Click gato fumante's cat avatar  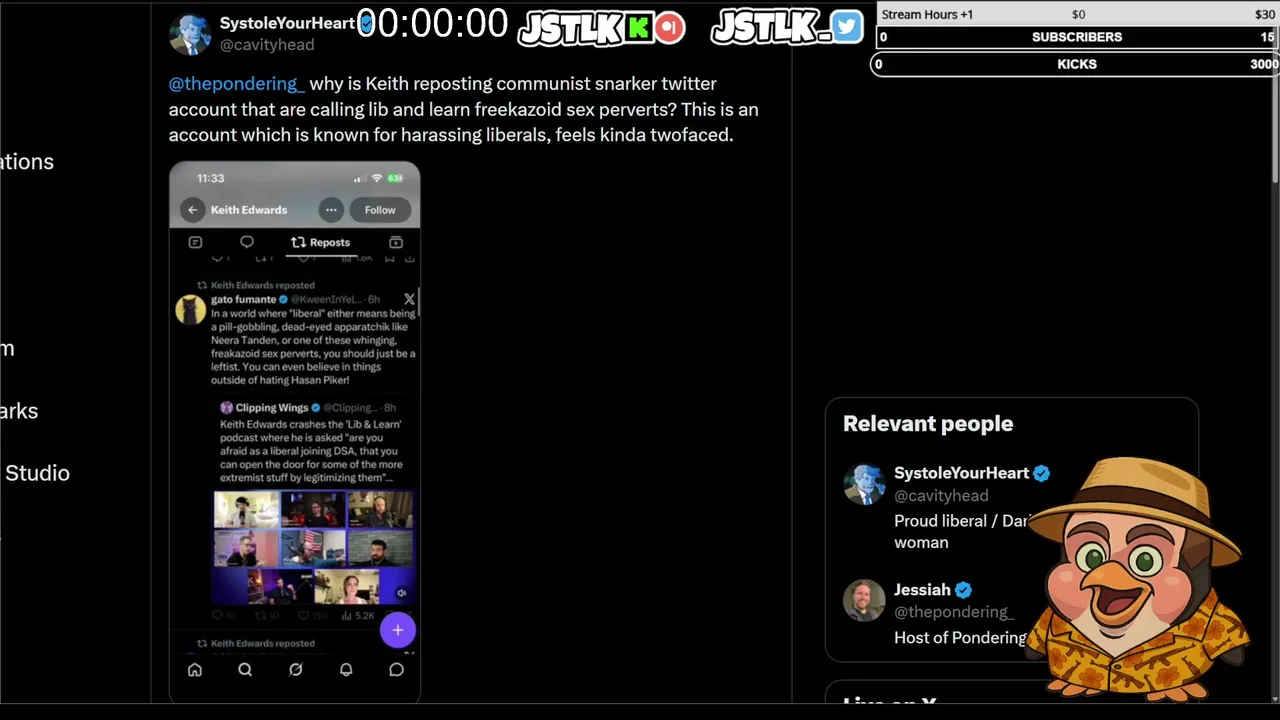(x=190, y=310)
